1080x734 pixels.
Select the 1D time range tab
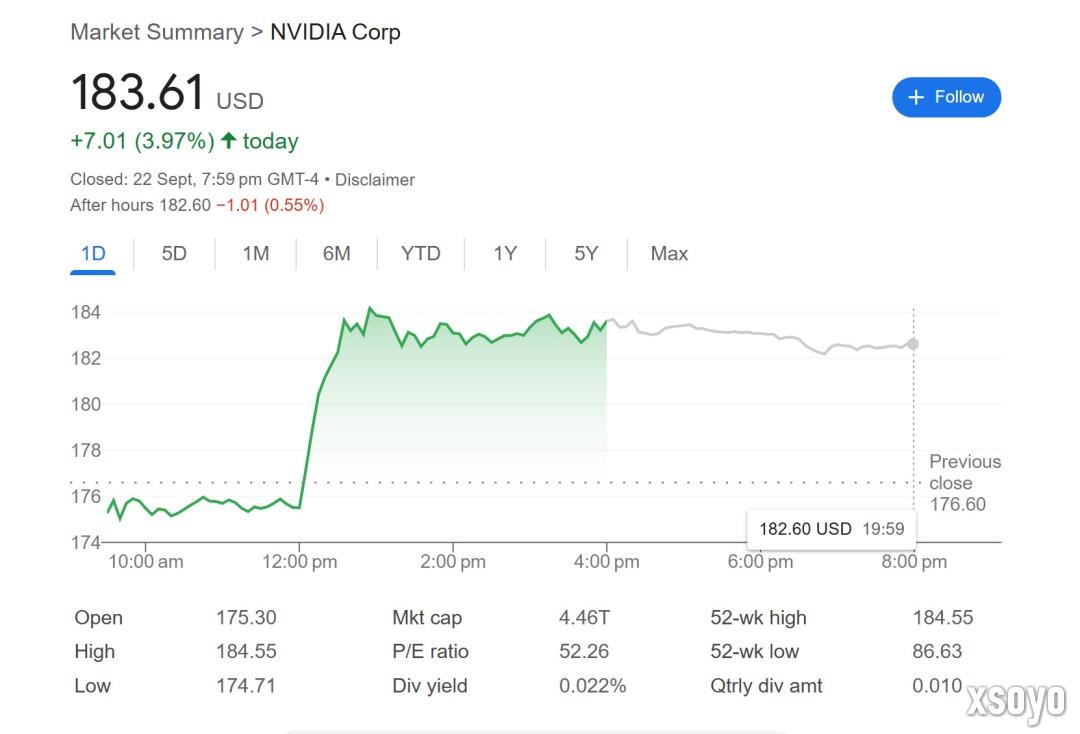[93, 254]
